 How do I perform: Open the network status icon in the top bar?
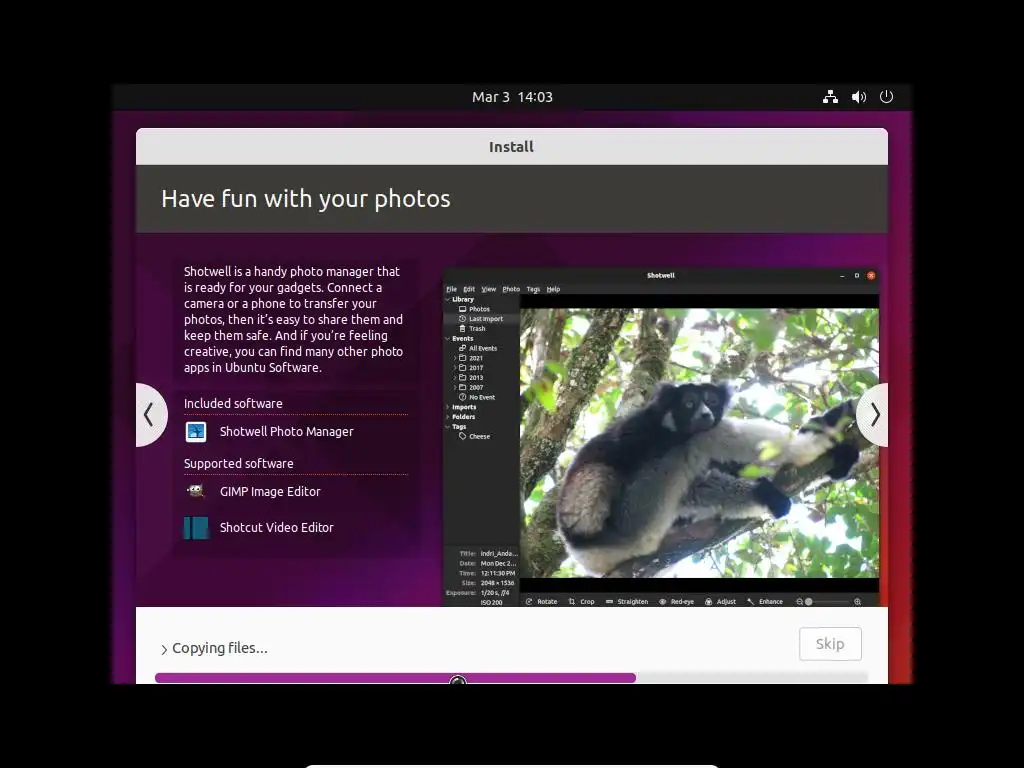(x=830, y=97)
